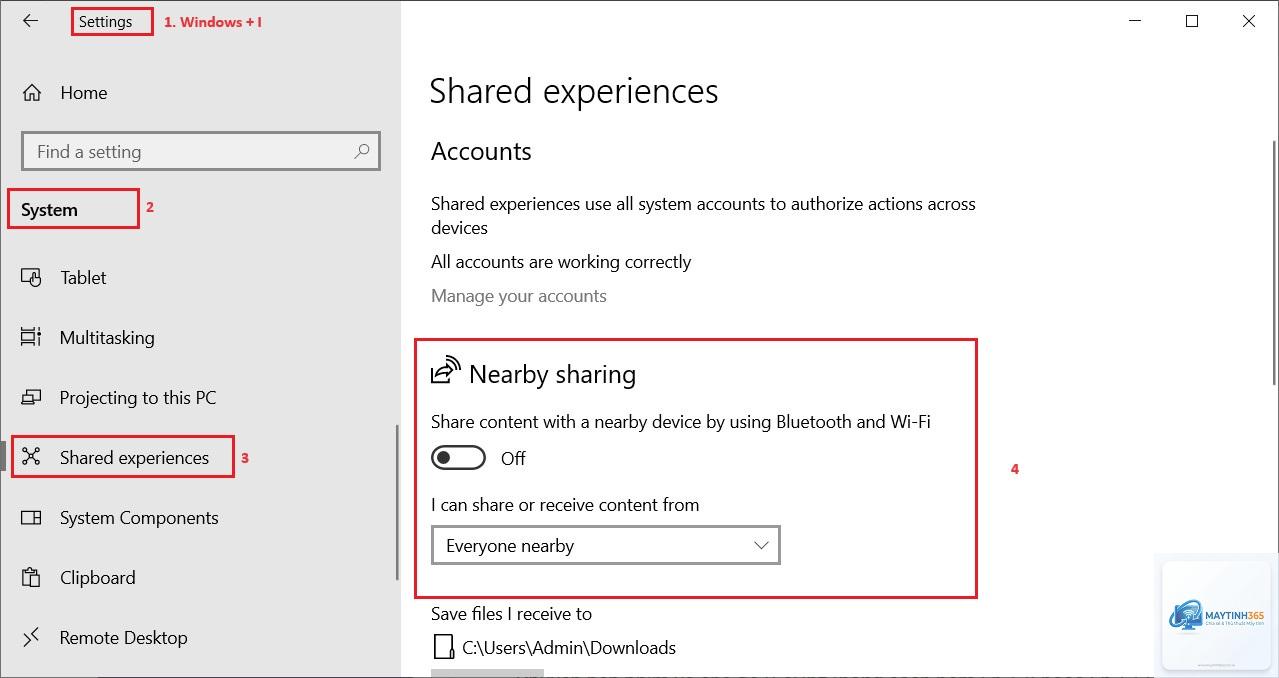Click the System category heading in sidebar
This screenshot has width=1279, height=678.
pyautogui.click(x=49, y=210)
